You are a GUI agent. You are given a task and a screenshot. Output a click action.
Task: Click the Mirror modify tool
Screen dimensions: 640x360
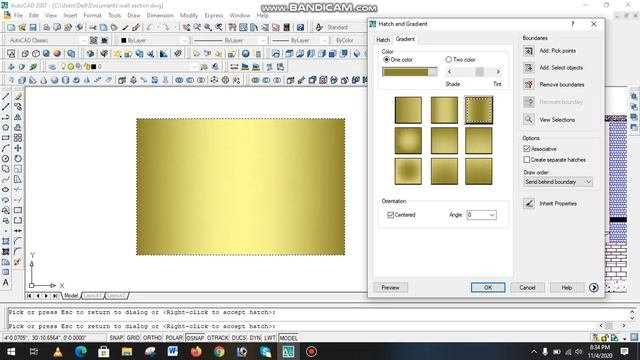tap(18, 117)
